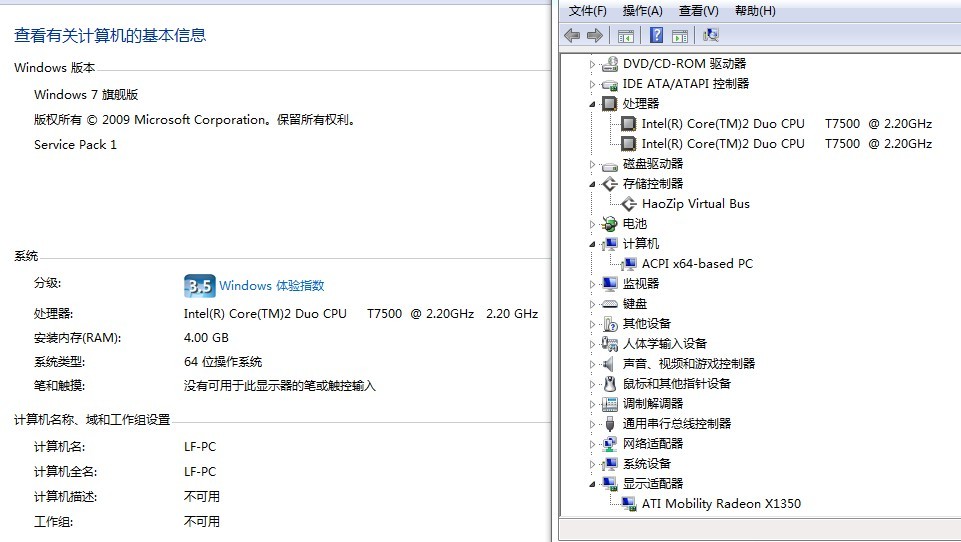Click the 系统设备 system devices icon

(609, 464)
